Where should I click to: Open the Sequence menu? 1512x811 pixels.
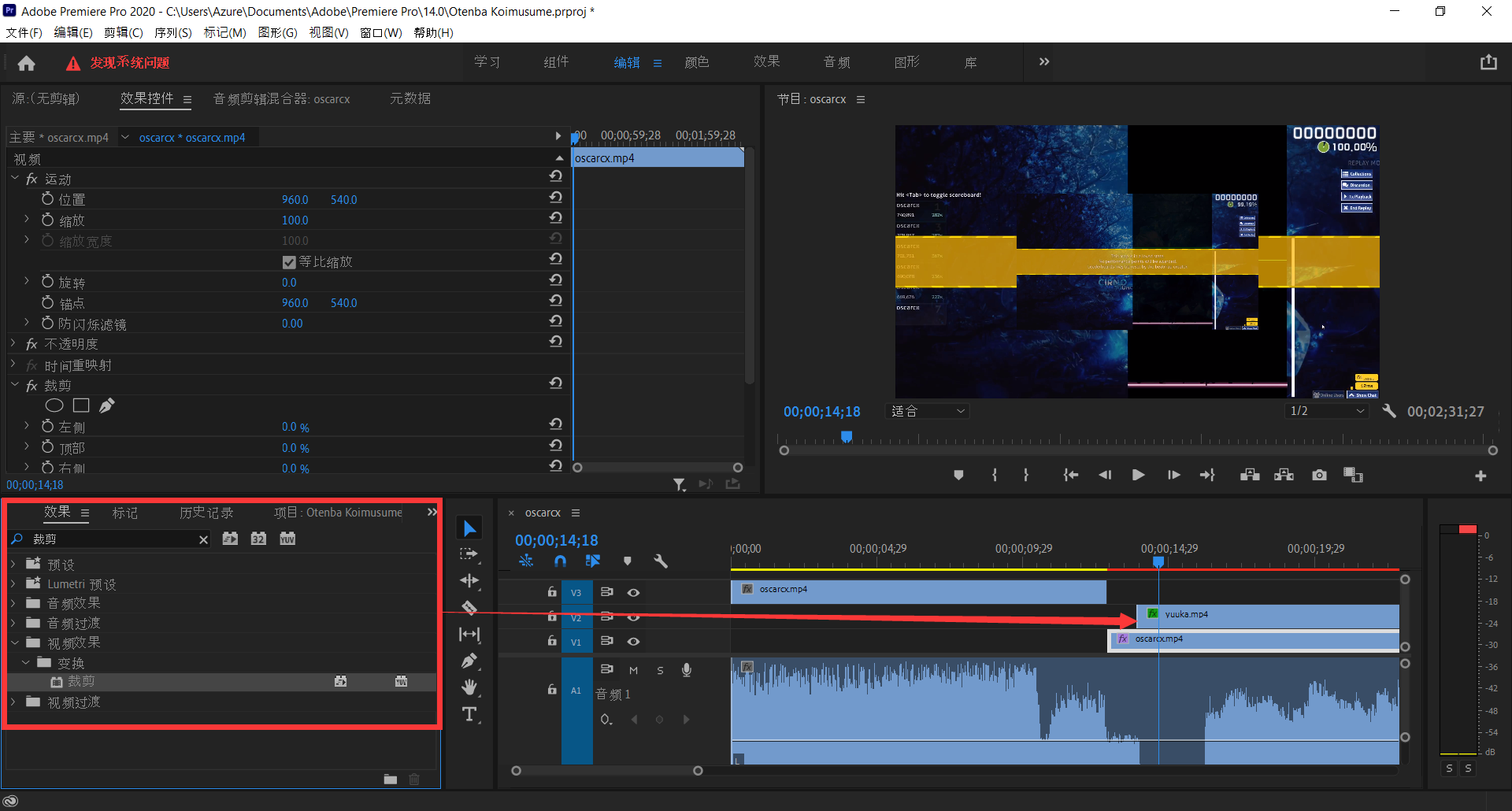[x=172, y=32]
